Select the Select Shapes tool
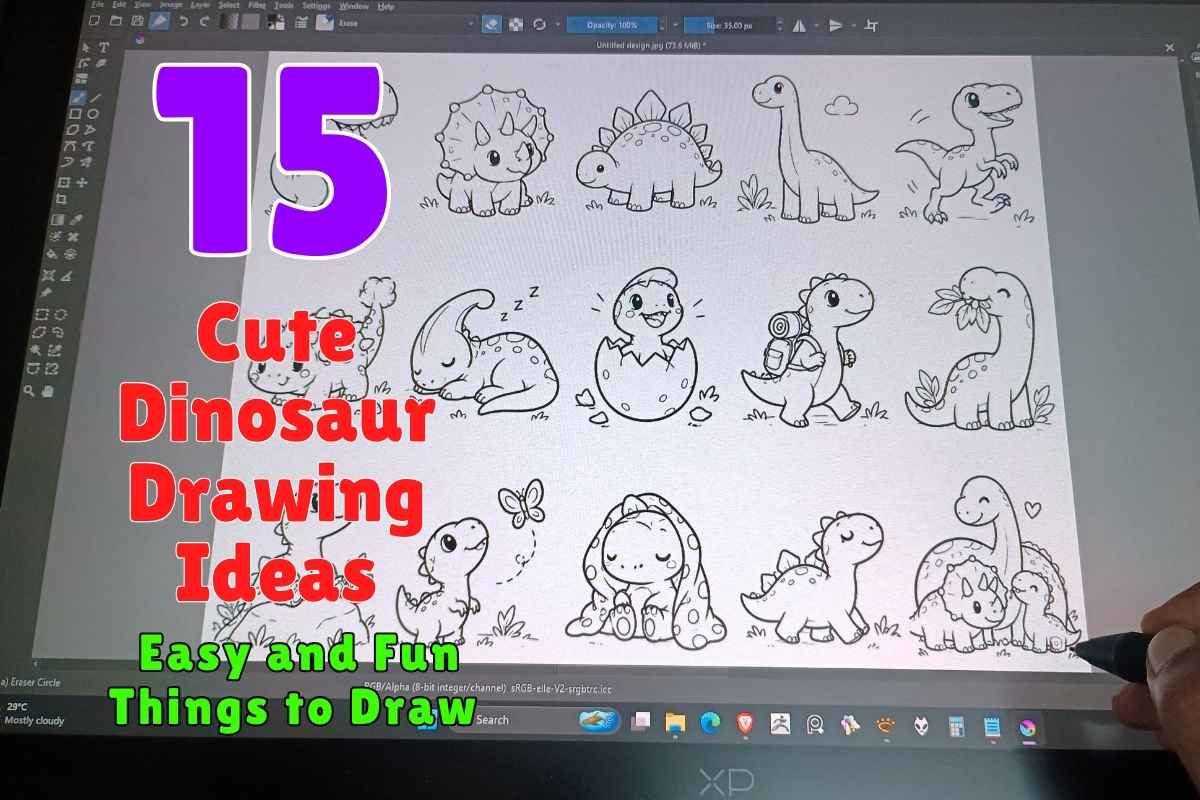This screenshot has height=800, width=1200. tap(86, 47)
